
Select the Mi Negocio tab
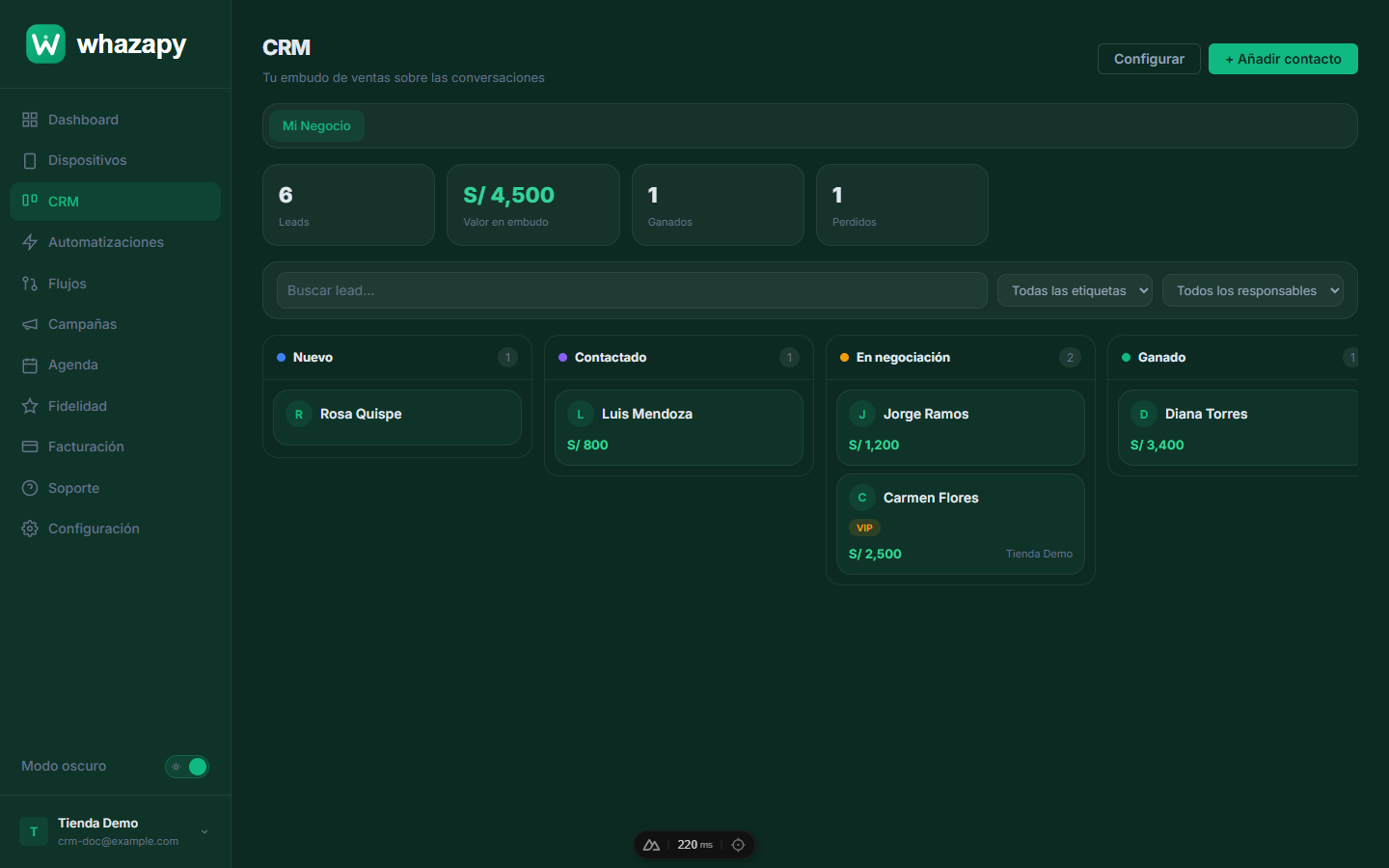coord(316,125)
